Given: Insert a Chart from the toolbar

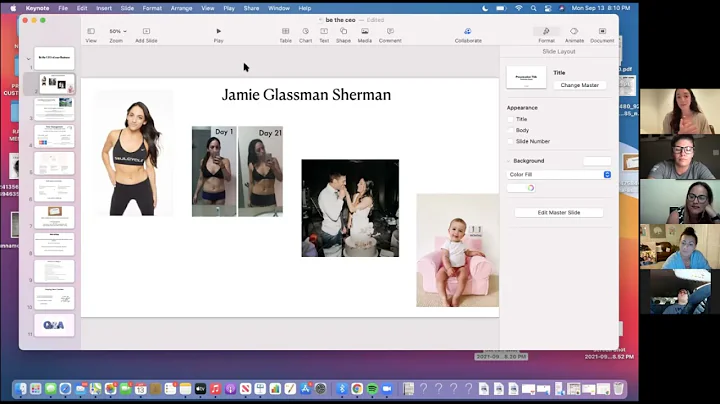Looking at the screenshot, I should 305,31.
